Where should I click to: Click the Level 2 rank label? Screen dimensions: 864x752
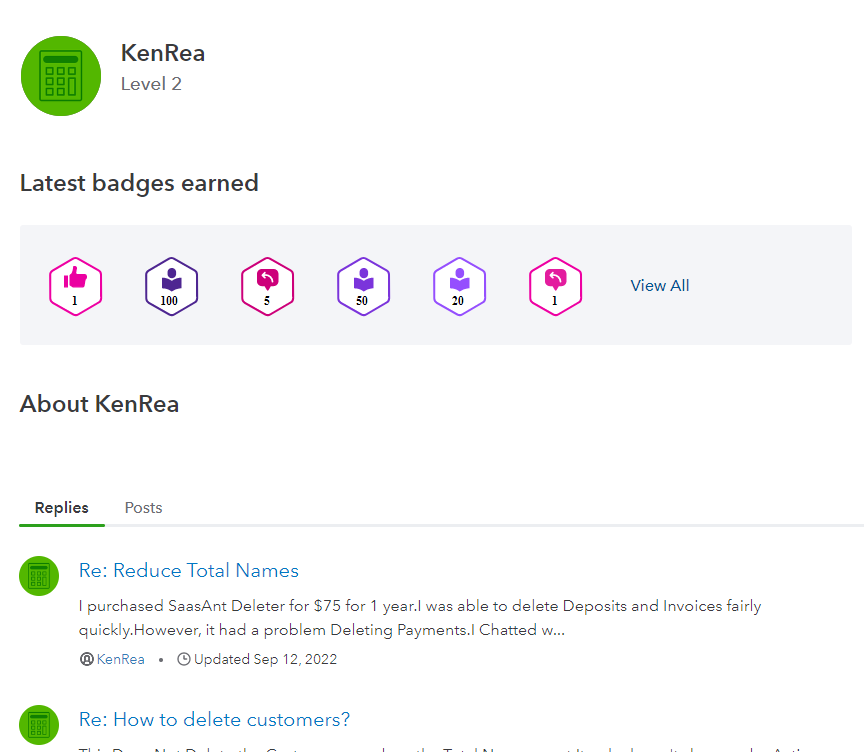point(151,84)
